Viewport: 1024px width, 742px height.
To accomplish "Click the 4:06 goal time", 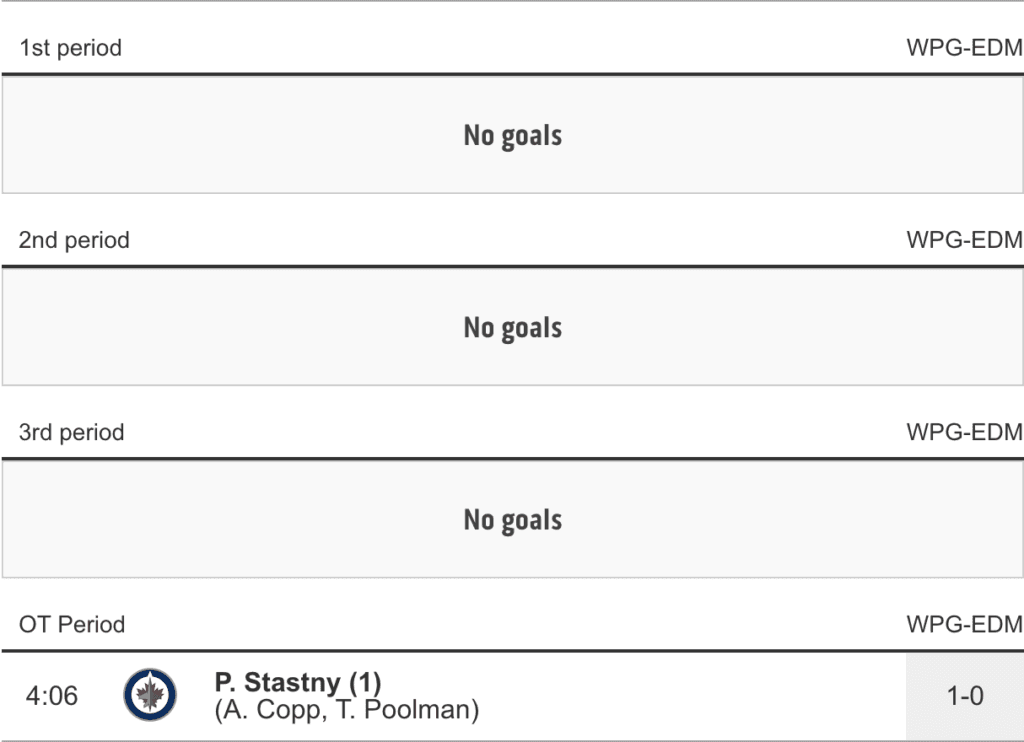I will (51, 696).
